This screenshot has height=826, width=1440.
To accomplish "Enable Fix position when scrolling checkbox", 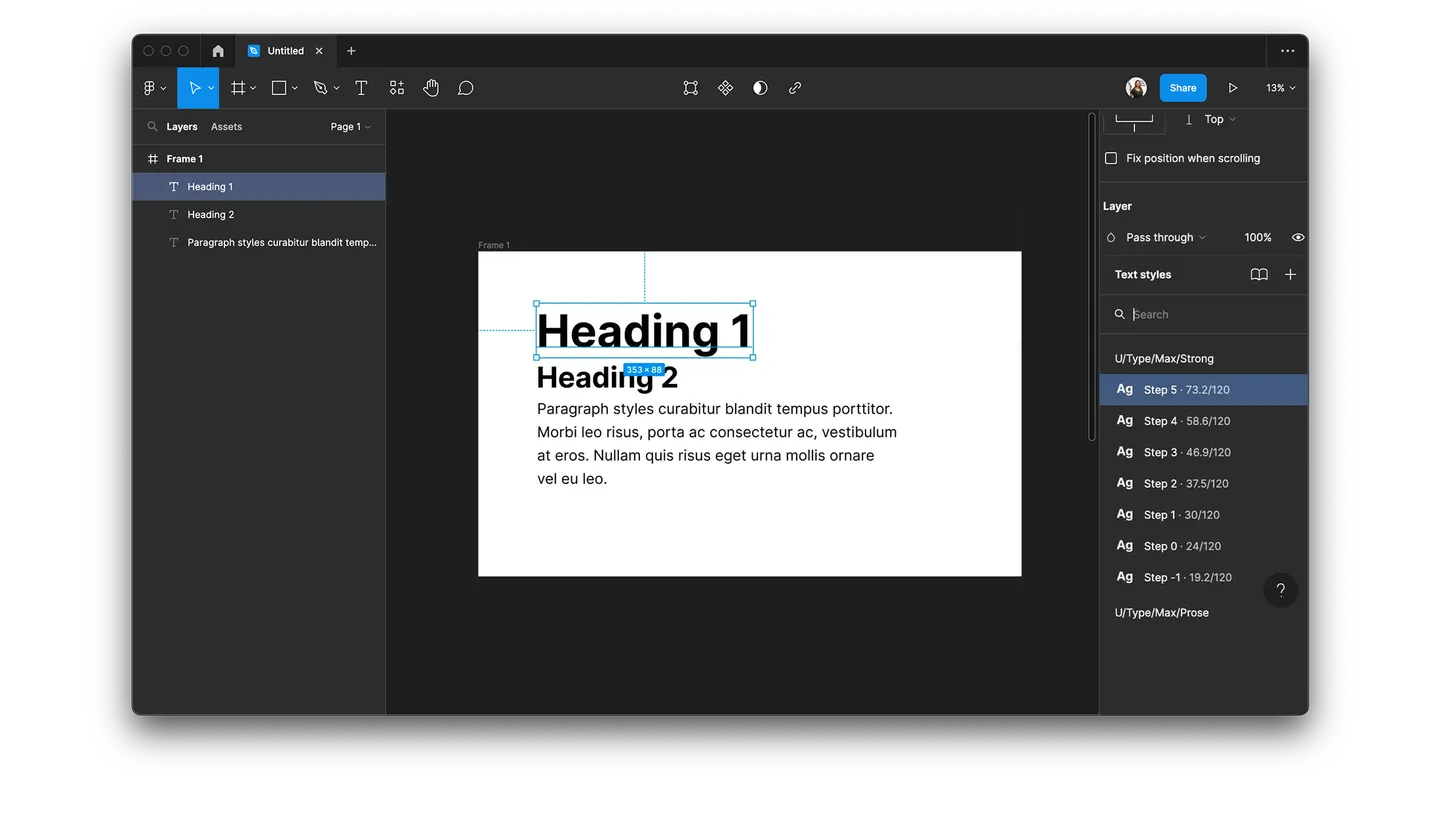I will [1111, 158].
